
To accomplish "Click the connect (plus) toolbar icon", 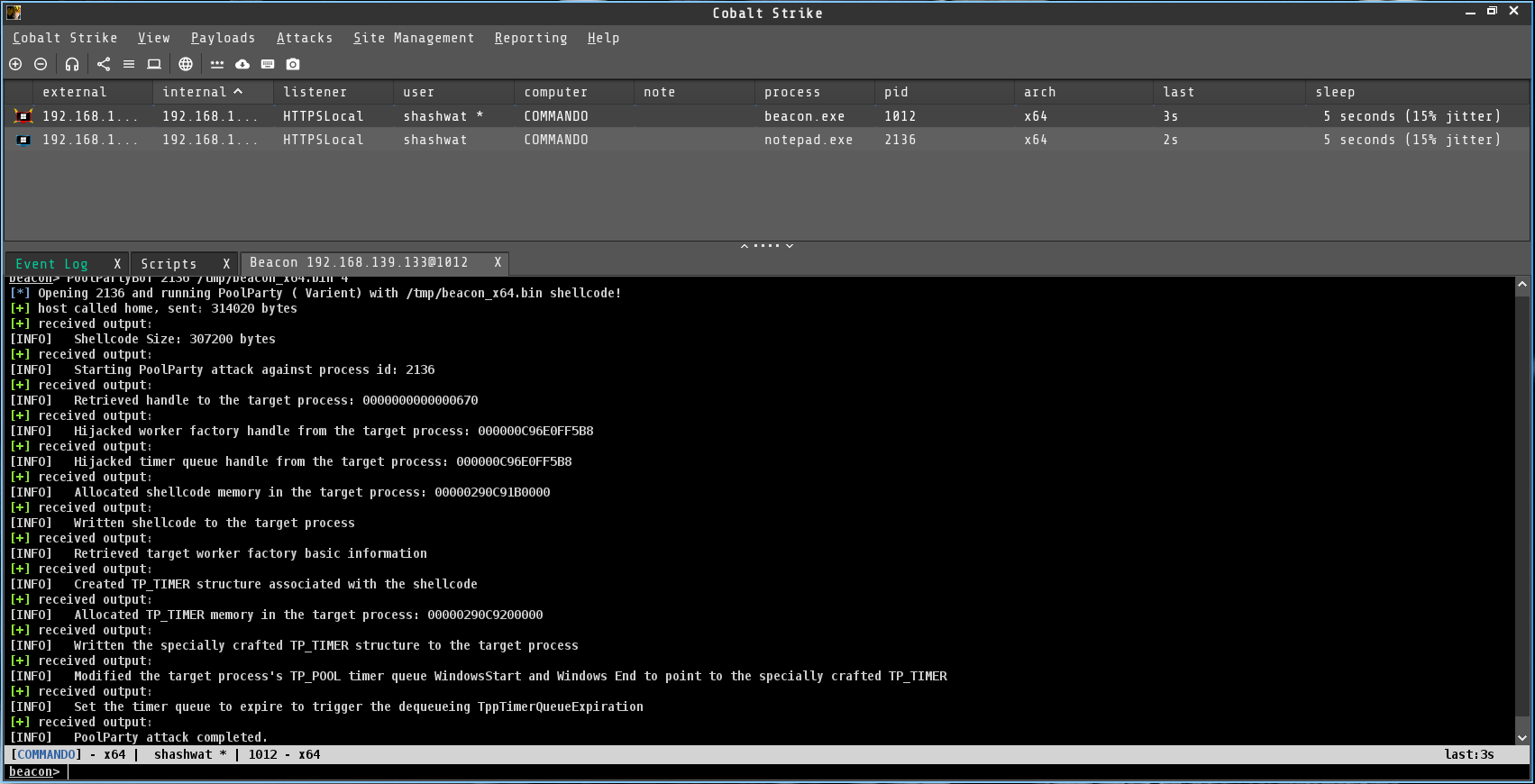I will pyautogui.click(x=15, y=64).
